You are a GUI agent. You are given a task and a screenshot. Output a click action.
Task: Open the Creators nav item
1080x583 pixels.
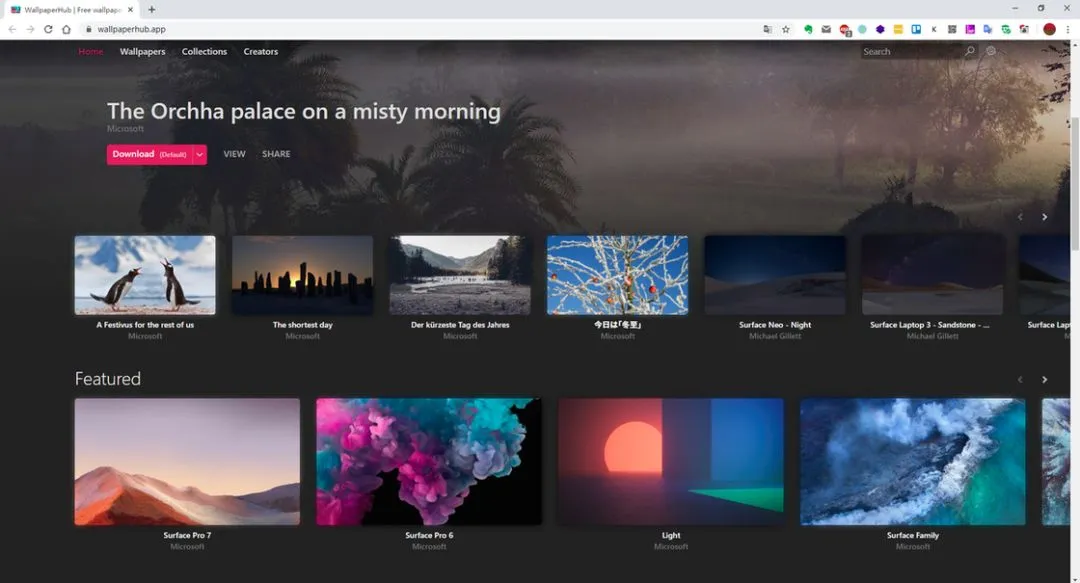click(x=260, y=52)
